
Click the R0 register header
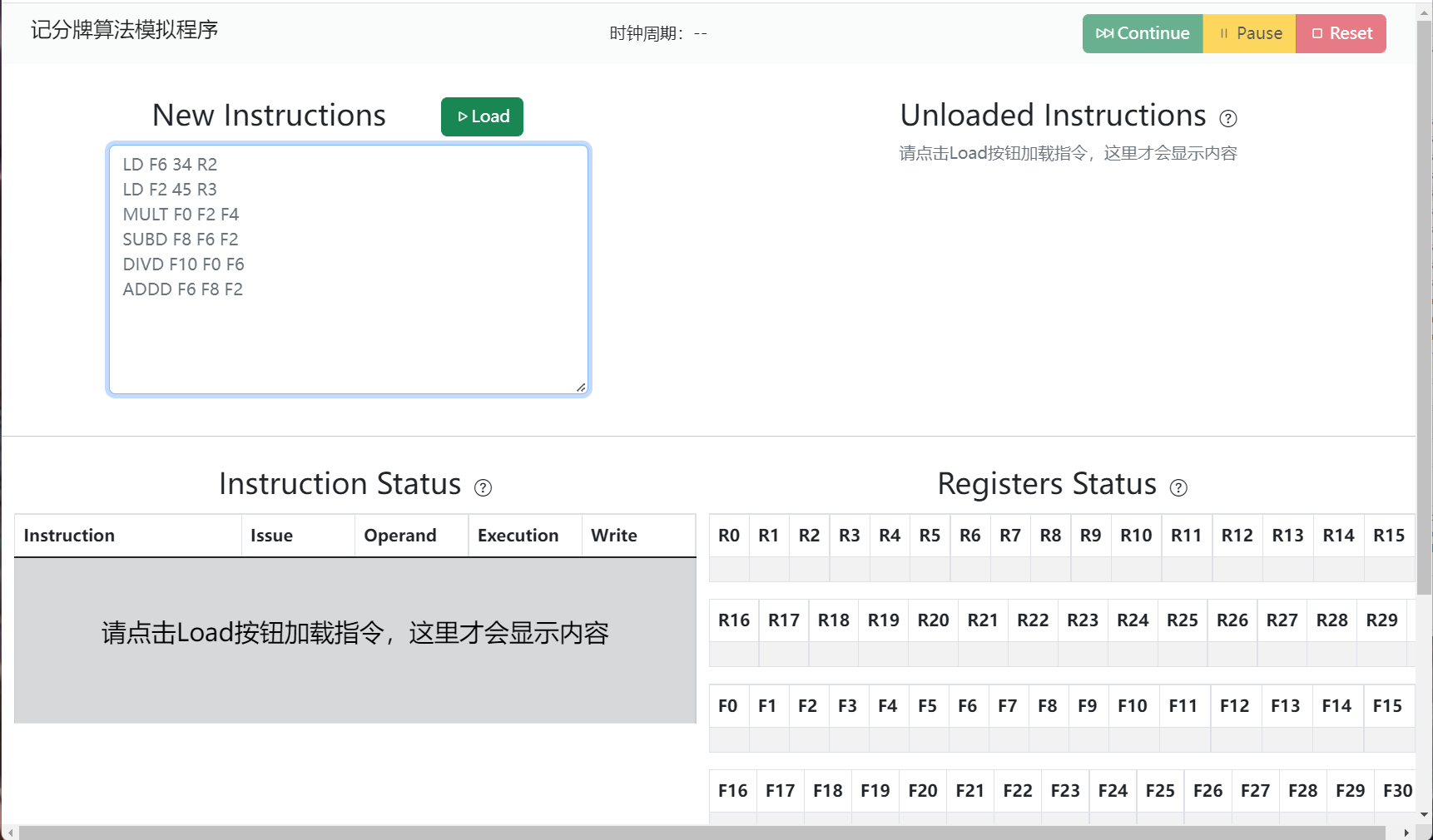coord(729,536)
